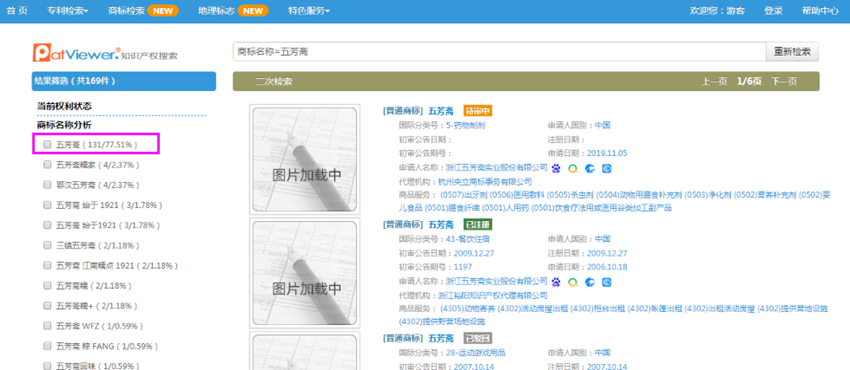
Task: Click the PatViewer logo
Action: point(105,53)
